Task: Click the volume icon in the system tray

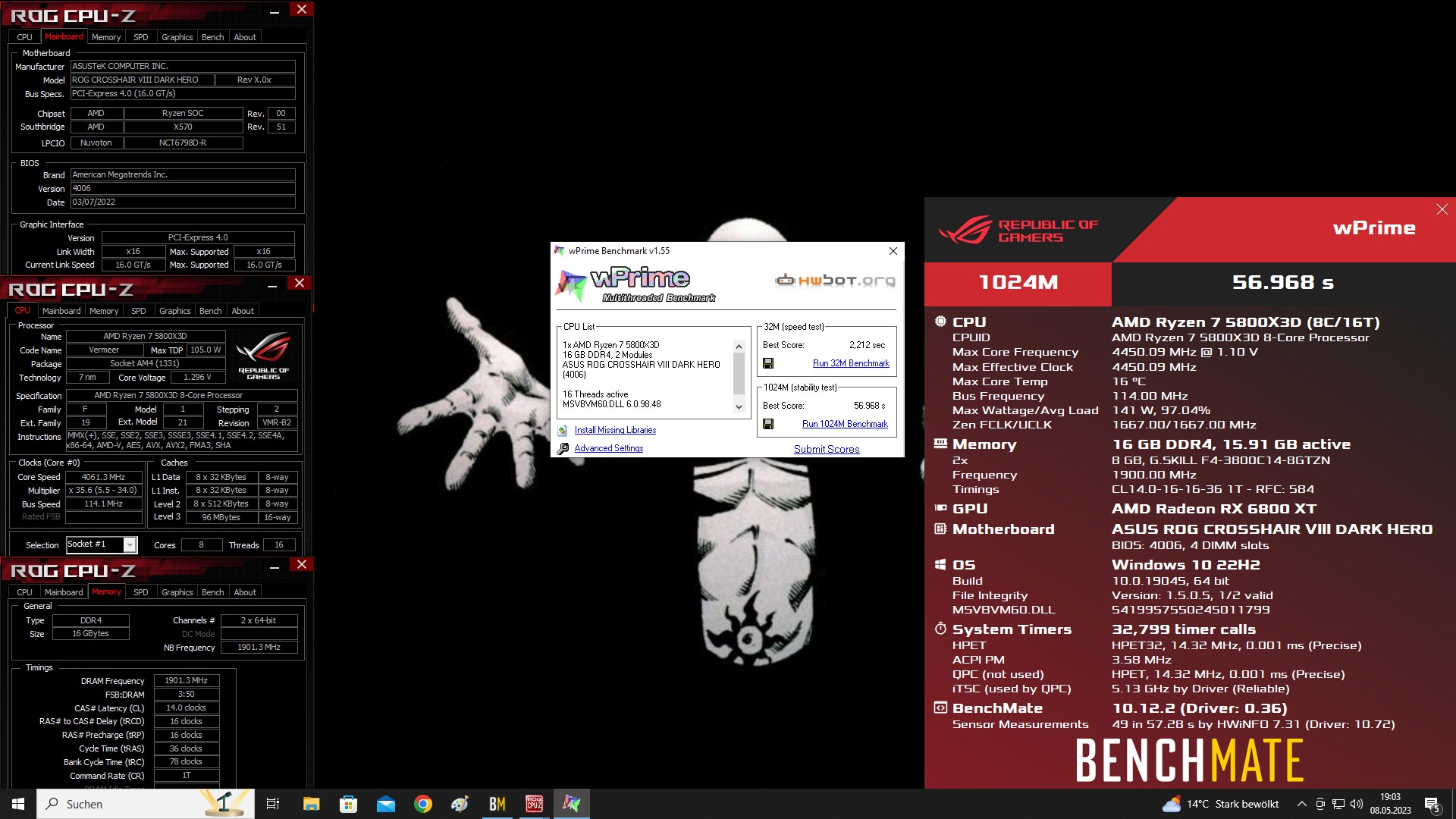Action: 1357,804
